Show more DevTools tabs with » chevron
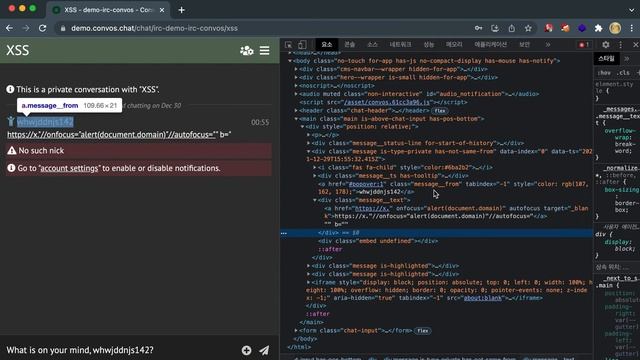640x360 pixels. (548, 44)
